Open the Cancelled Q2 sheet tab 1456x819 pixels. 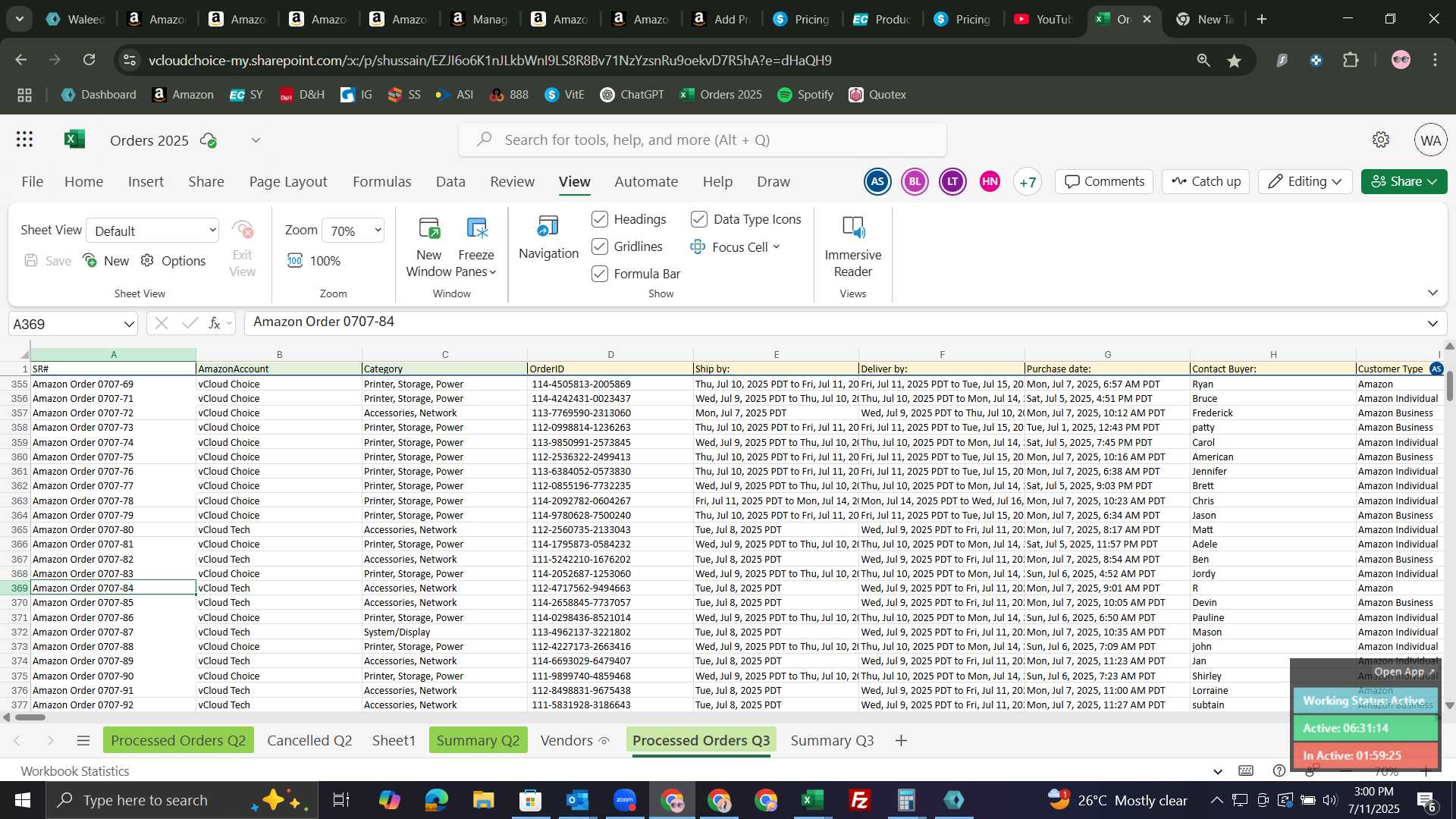pyautogui.click(x=309, y=741)
